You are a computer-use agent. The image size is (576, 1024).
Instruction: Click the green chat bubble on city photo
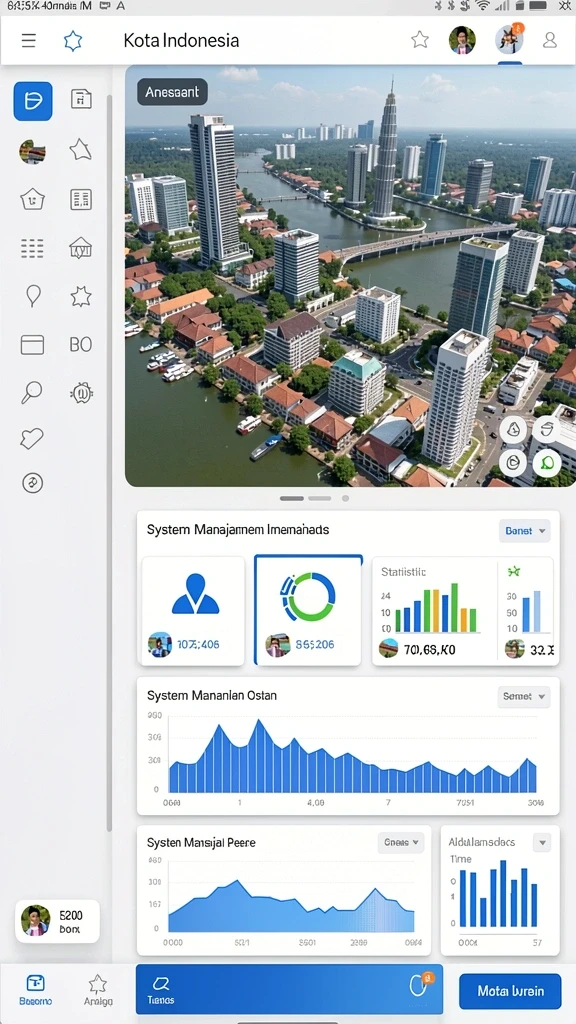547,463
